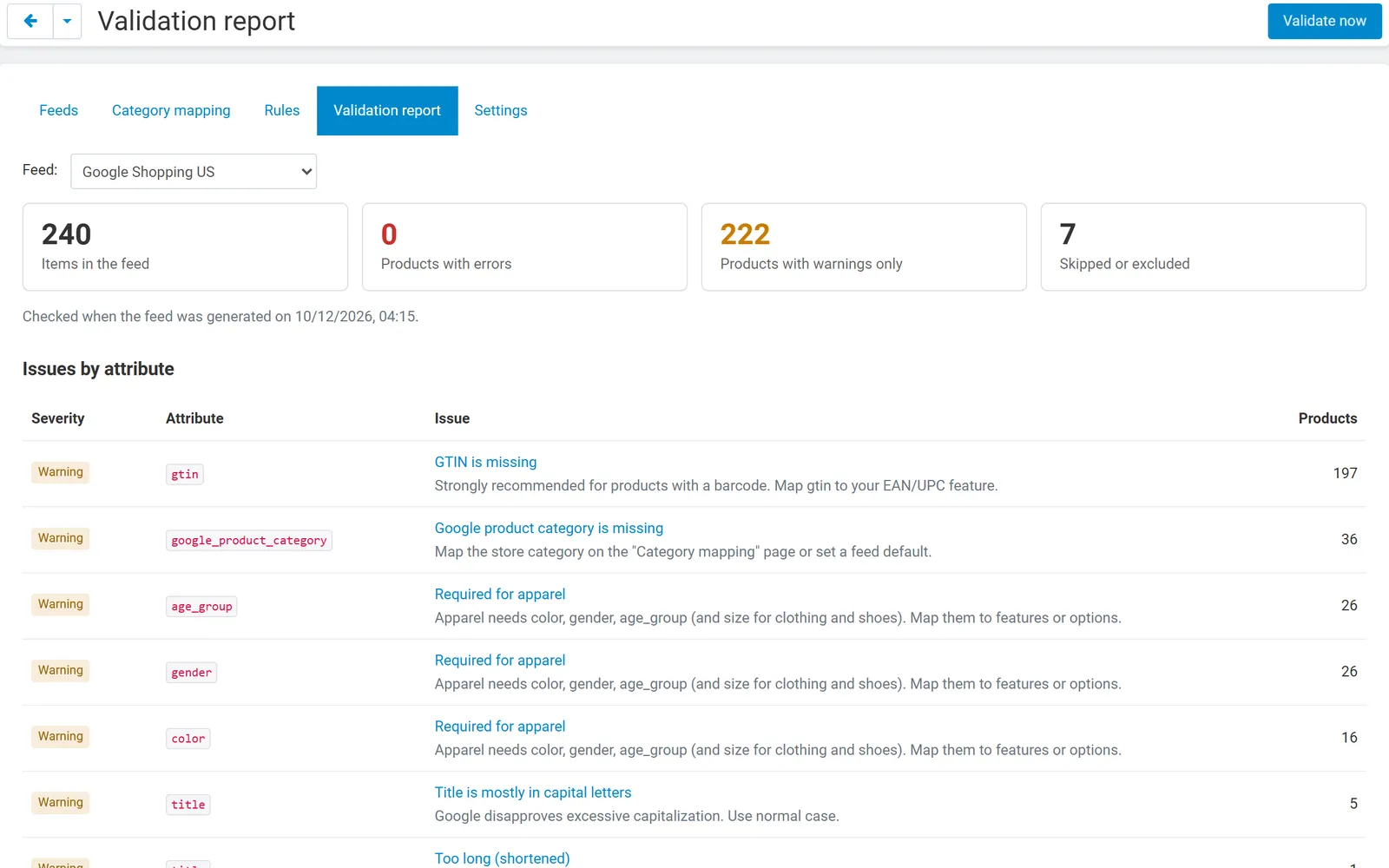Go to the Rules tab
Viewport: 1389px width, 868px height.
[281, 110]
